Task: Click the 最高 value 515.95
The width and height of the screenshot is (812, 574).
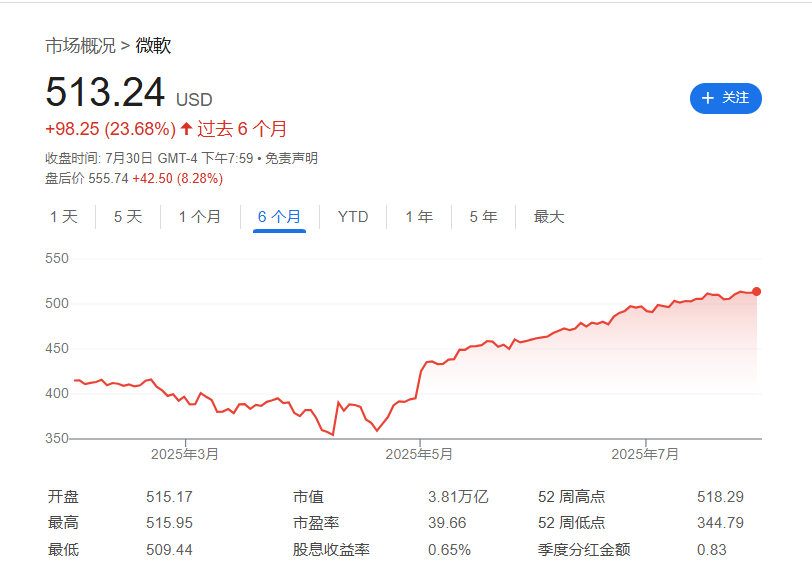Action: point(169,523)
